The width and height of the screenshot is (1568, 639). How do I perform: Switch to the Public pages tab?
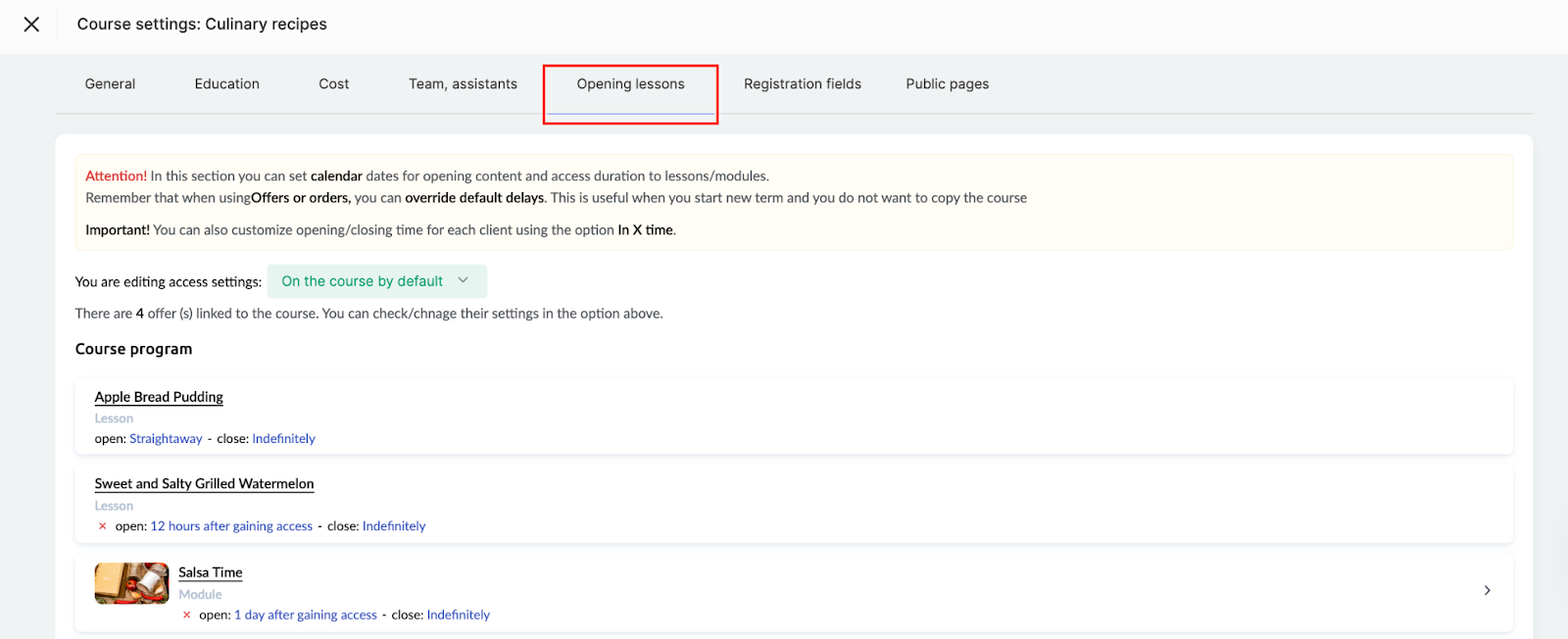947,84
